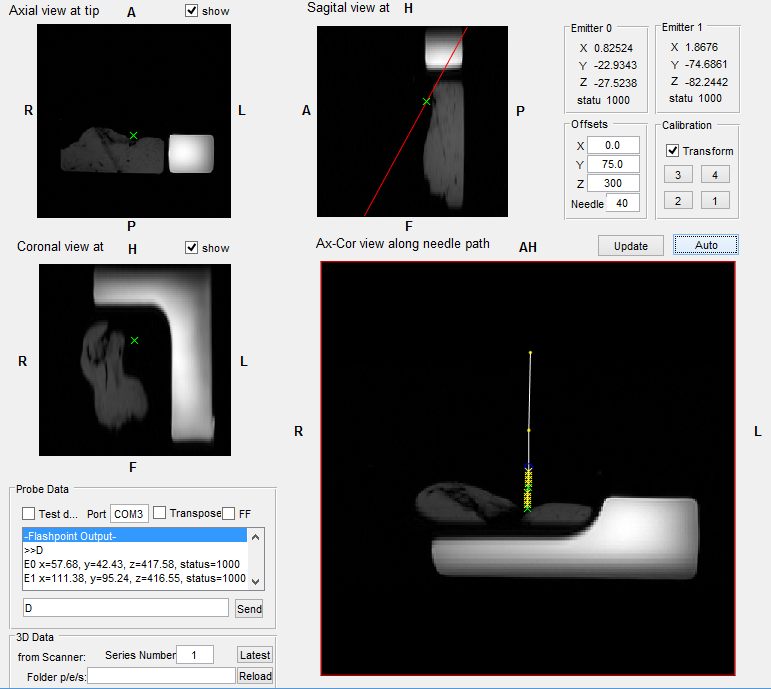Click calibration point 1 button
Image resolution: width=771 pixels, height=689 pixels.
point(715,201)
